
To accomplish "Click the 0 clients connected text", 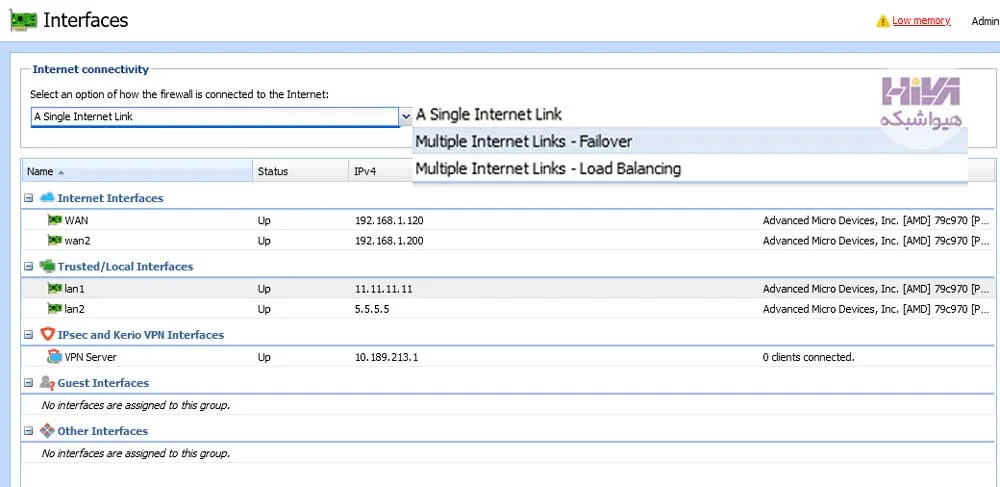I will point(809,357).
